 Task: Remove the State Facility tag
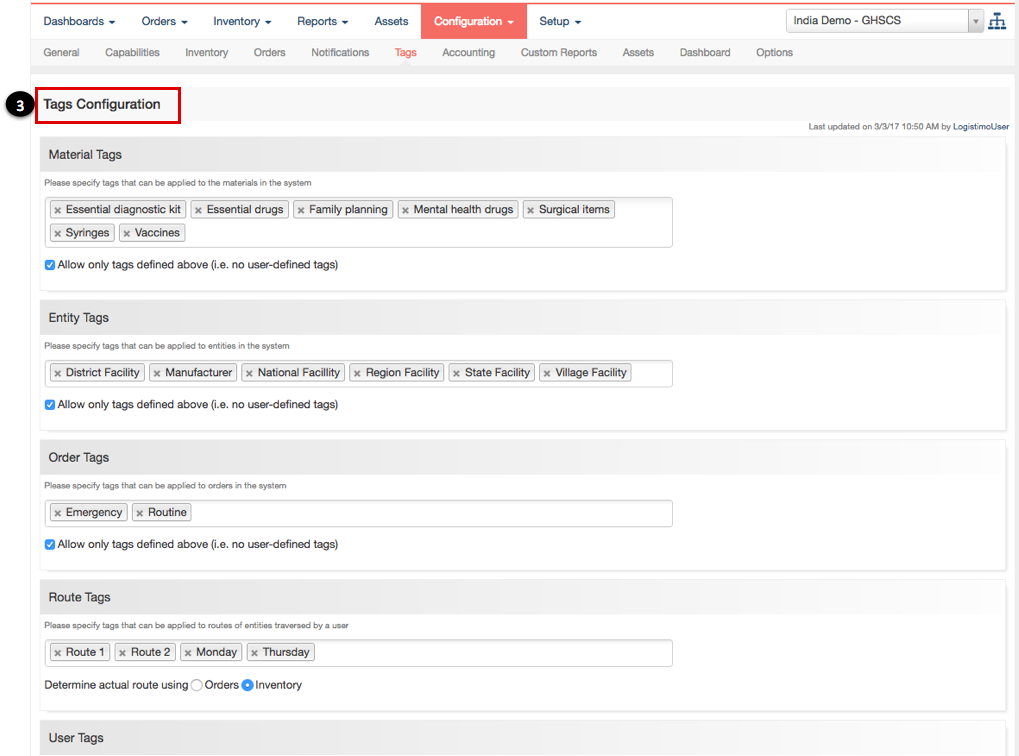click(456, 373)
